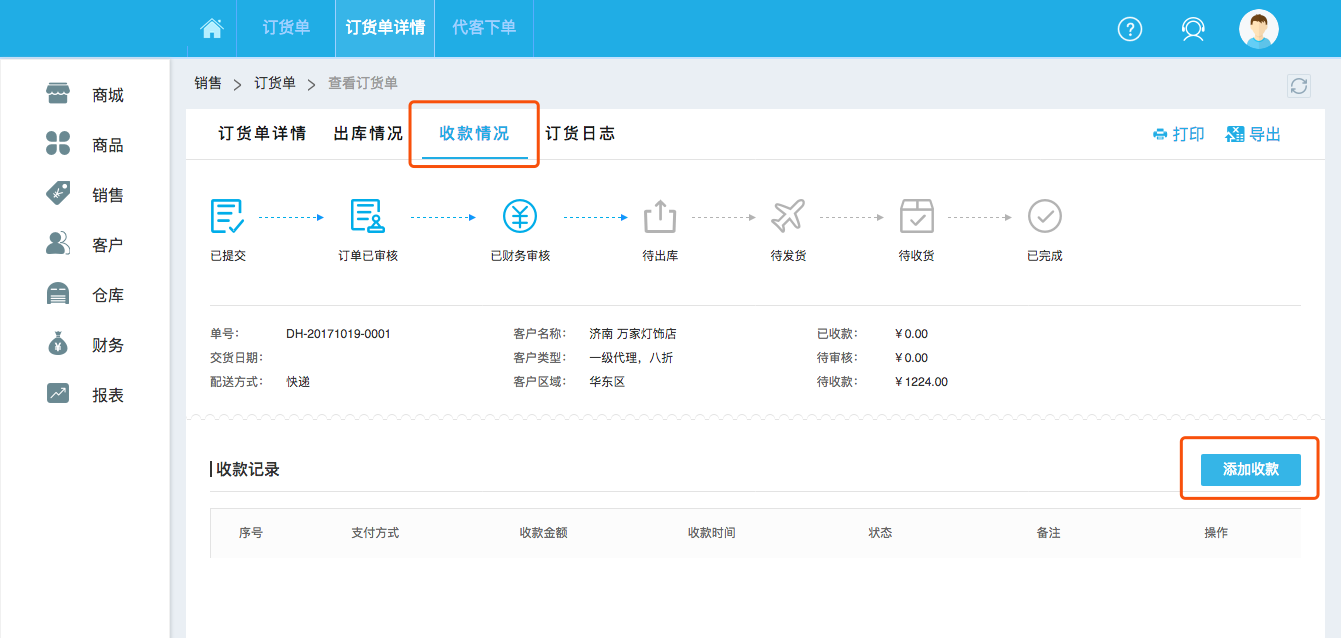Open the help question mark icon
Viewport: 1341px width, 638px height.
(1129, 29)
